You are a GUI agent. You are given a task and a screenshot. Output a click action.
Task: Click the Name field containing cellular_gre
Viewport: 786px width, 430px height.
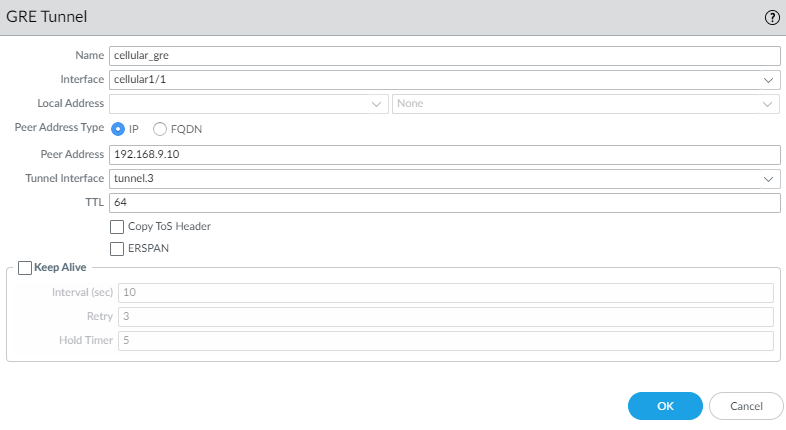point(444,56)
